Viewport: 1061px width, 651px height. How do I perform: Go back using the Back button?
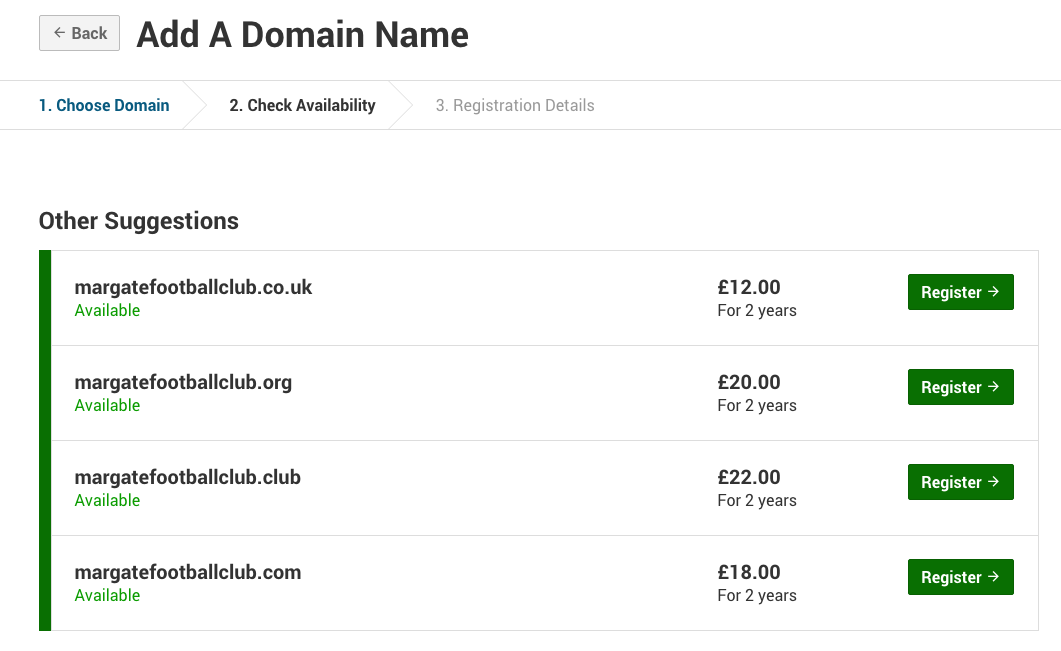pos(79,33)
